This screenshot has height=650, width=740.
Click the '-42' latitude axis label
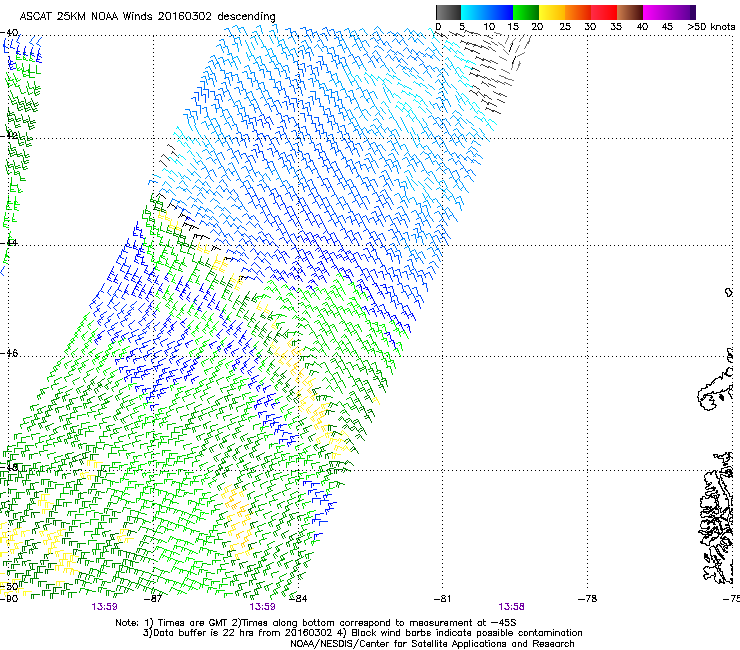tap(9, 135)
